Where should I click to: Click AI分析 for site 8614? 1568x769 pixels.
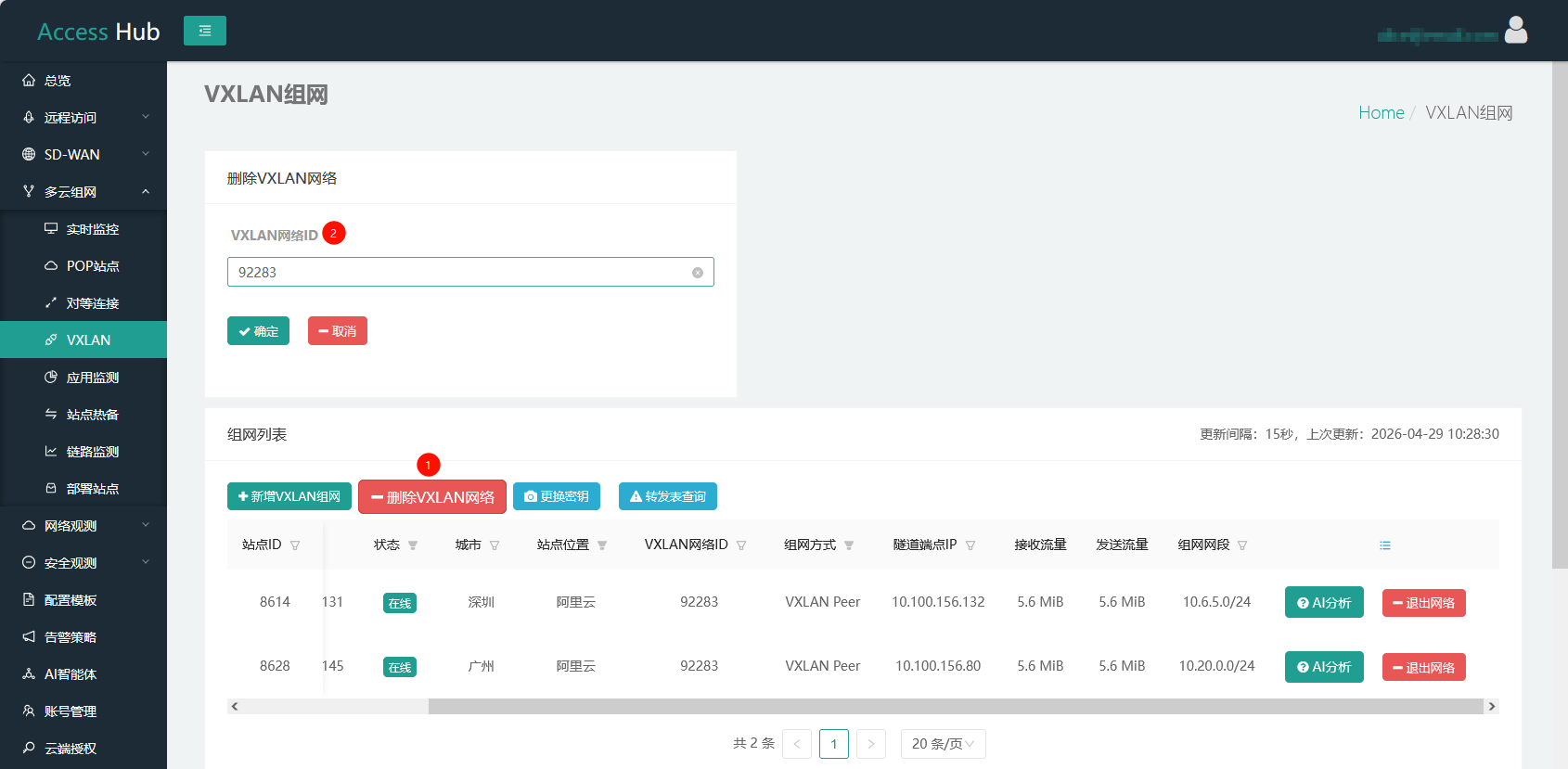pyautogui.click(x=1324, y=603)
